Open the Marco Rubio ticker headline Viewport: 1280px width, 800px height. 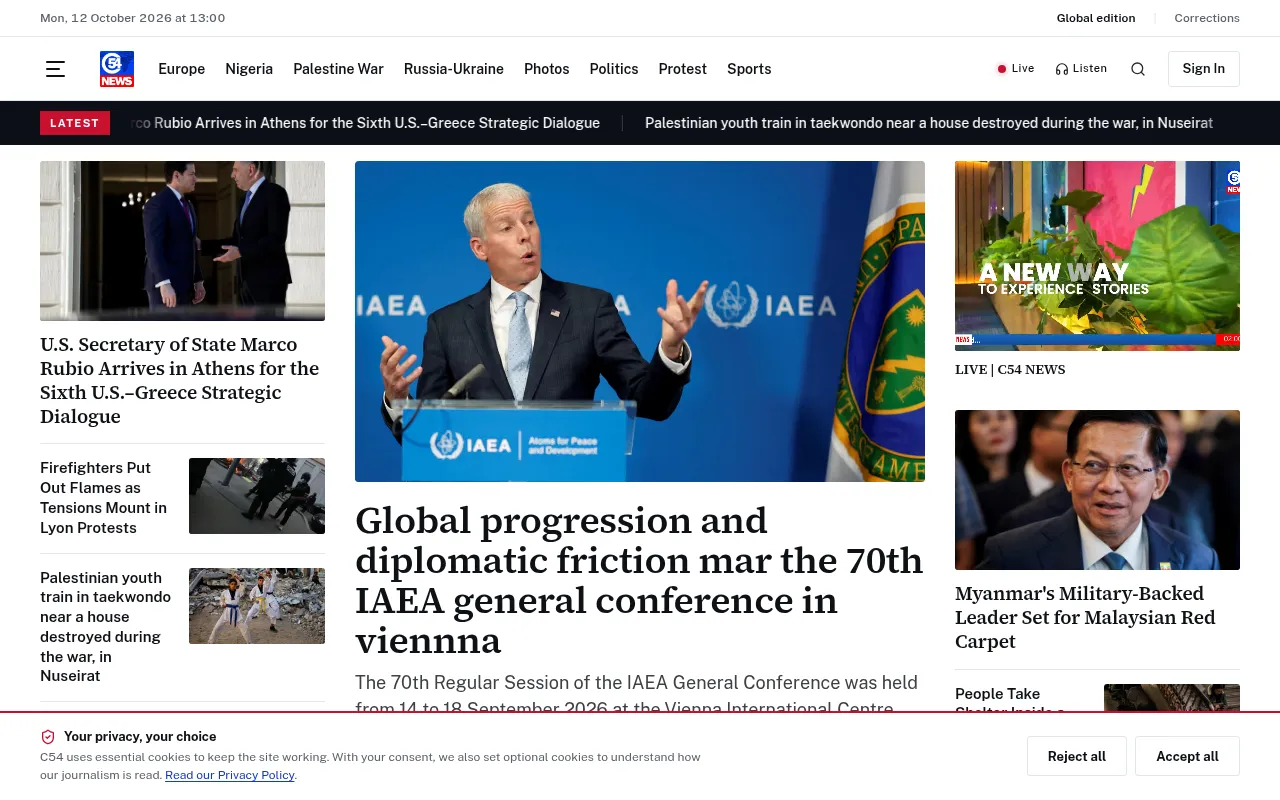pos(366,123)
